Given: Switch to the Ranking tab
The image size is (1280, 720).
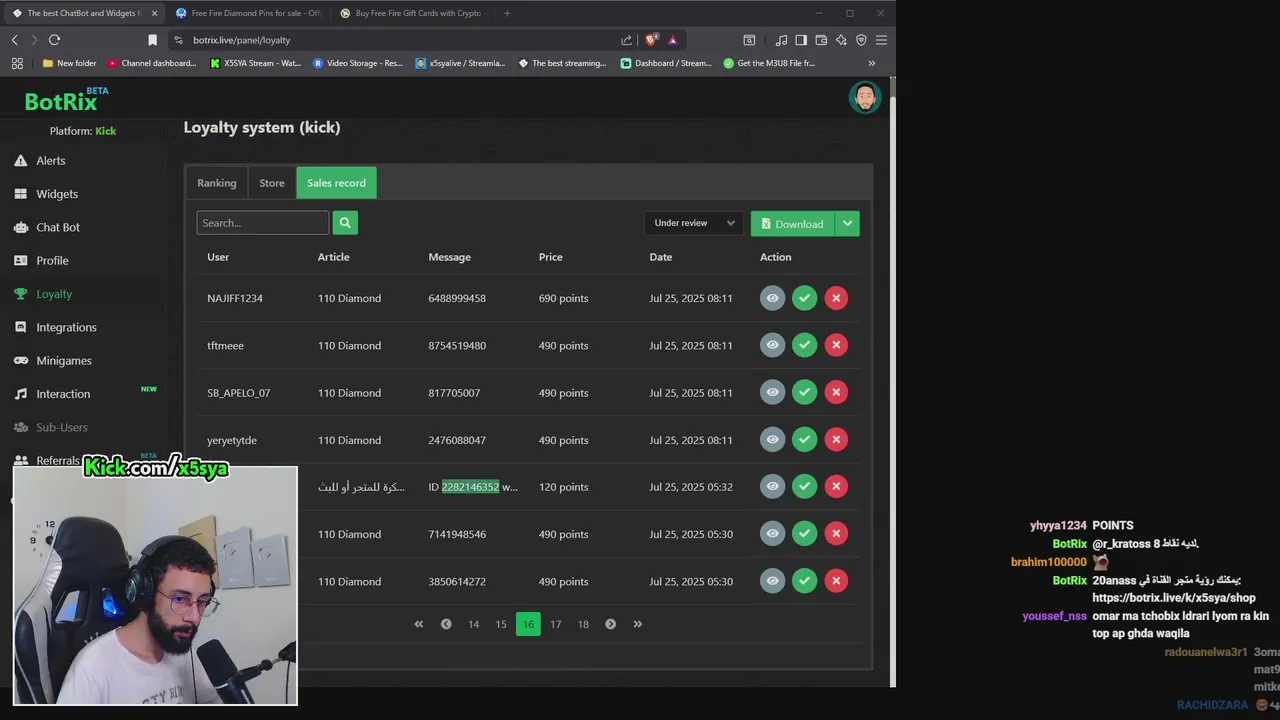Looking at the screenshot, I should tap(217, 183).
